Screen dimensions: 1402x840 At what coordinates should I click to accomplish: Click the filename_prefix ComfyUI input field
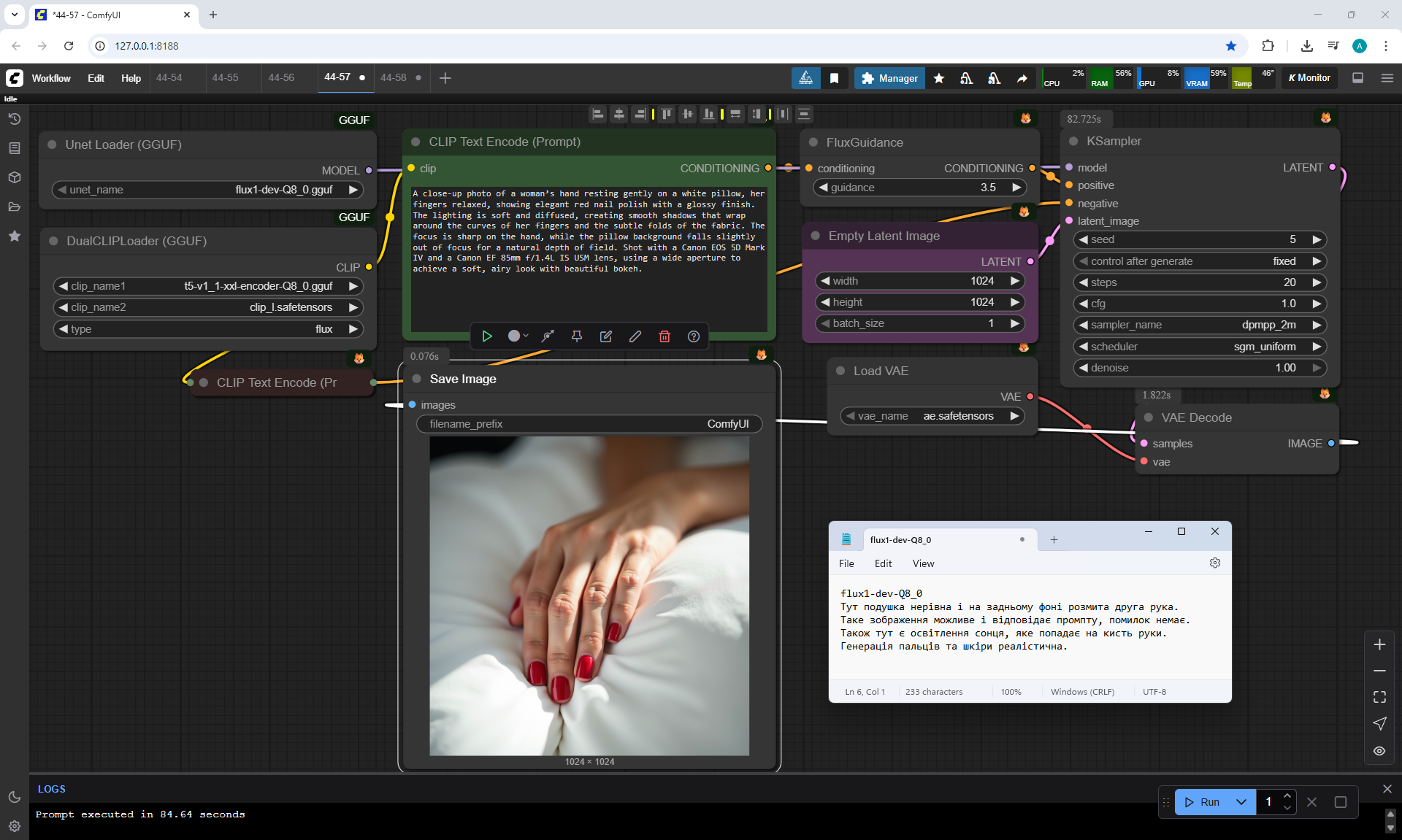click(x=589, y=424)
